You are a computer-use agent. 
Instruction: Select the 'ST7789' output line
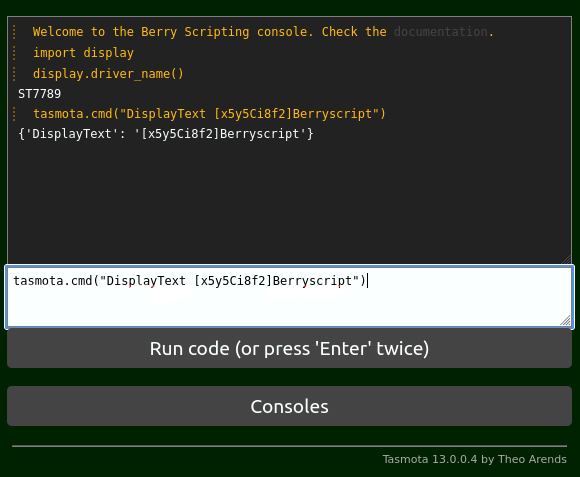pyautogui.click(x=40, y=94)
